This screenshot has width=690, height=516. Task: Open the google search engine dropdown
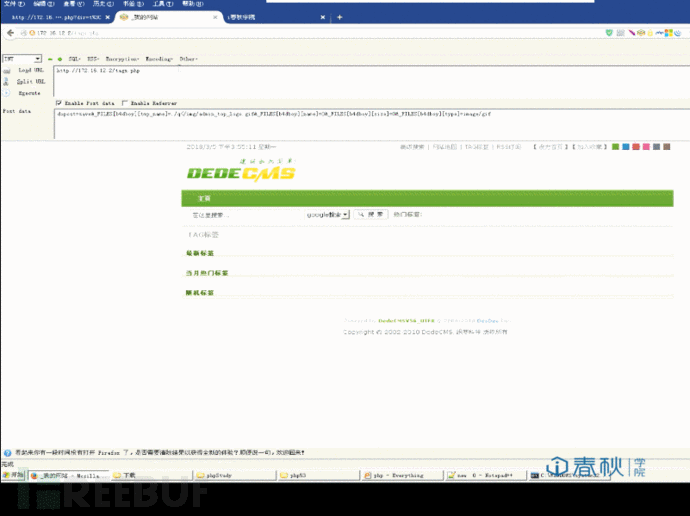pos(327,214)
